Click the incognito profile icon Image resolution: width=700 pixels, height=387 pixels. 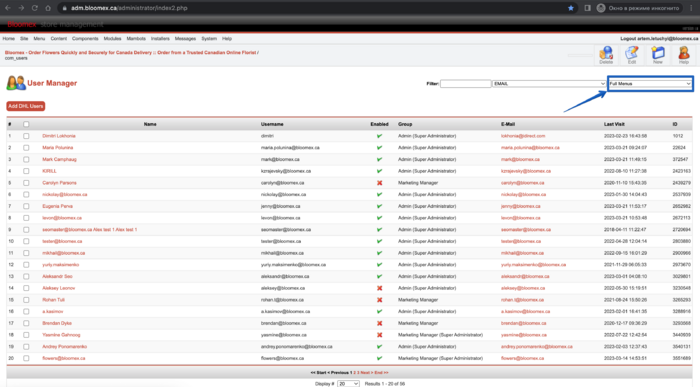(x=601, y=8)
